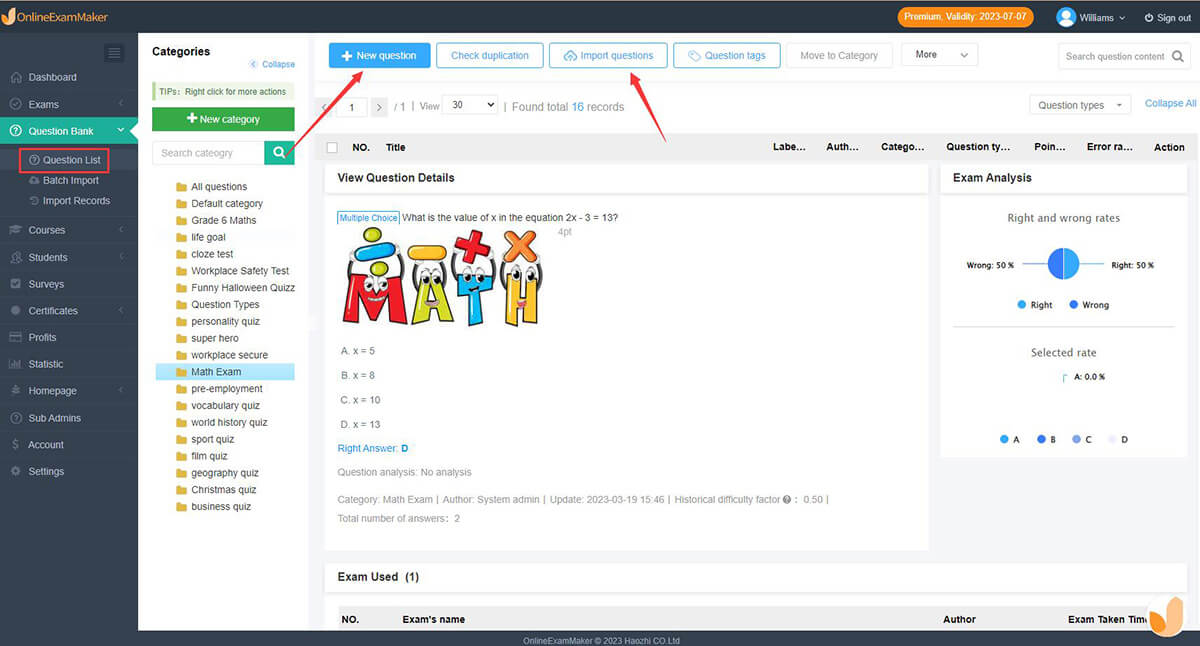This screenshot has height=646, width=1200.
Task: Open the Students section in the sidebar
Action: pos(50,256)
